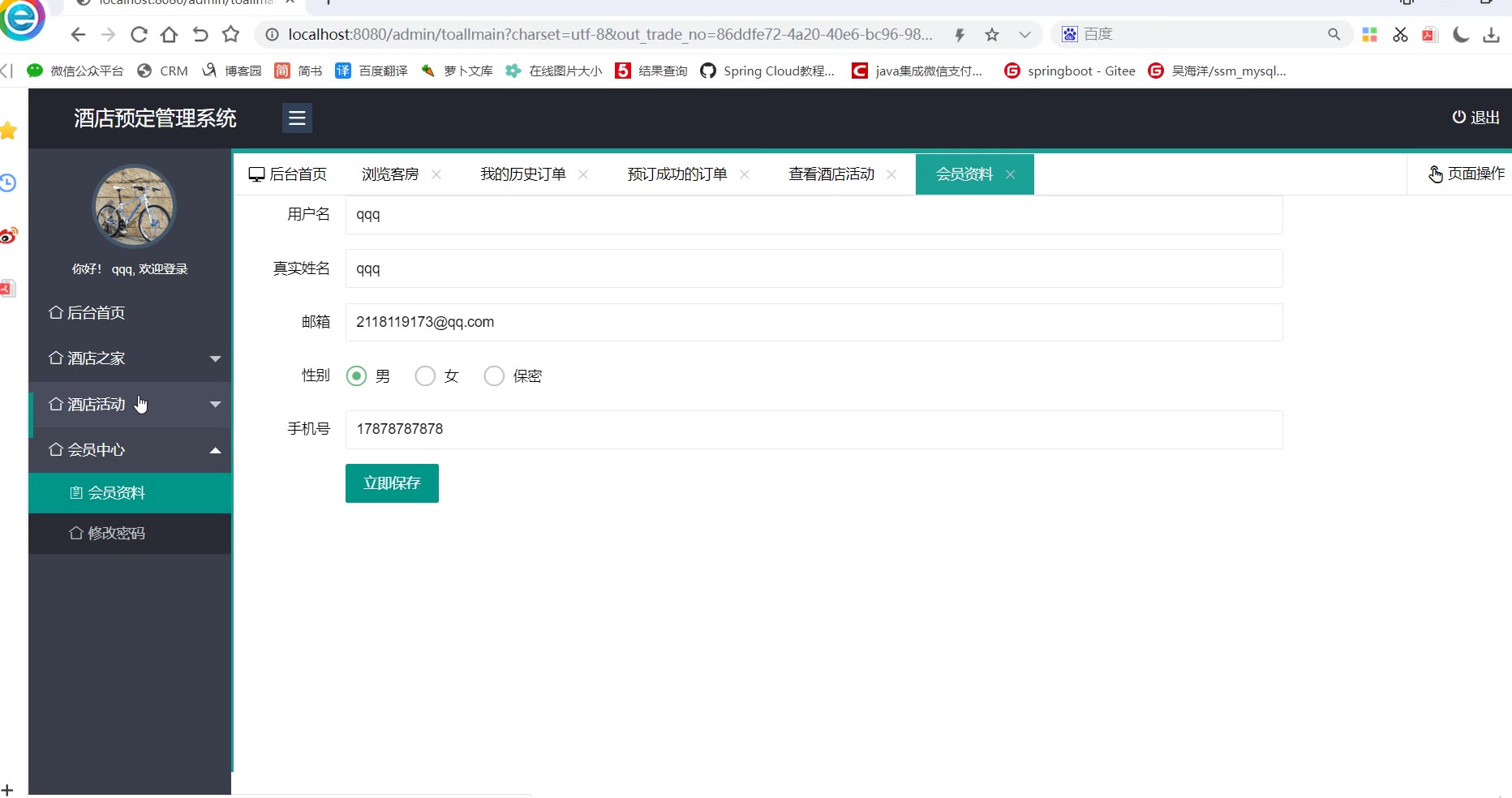Open 后台首页 in the sidebar
The width and height of the screenshot is (1512, 798).
coord(130,313)
